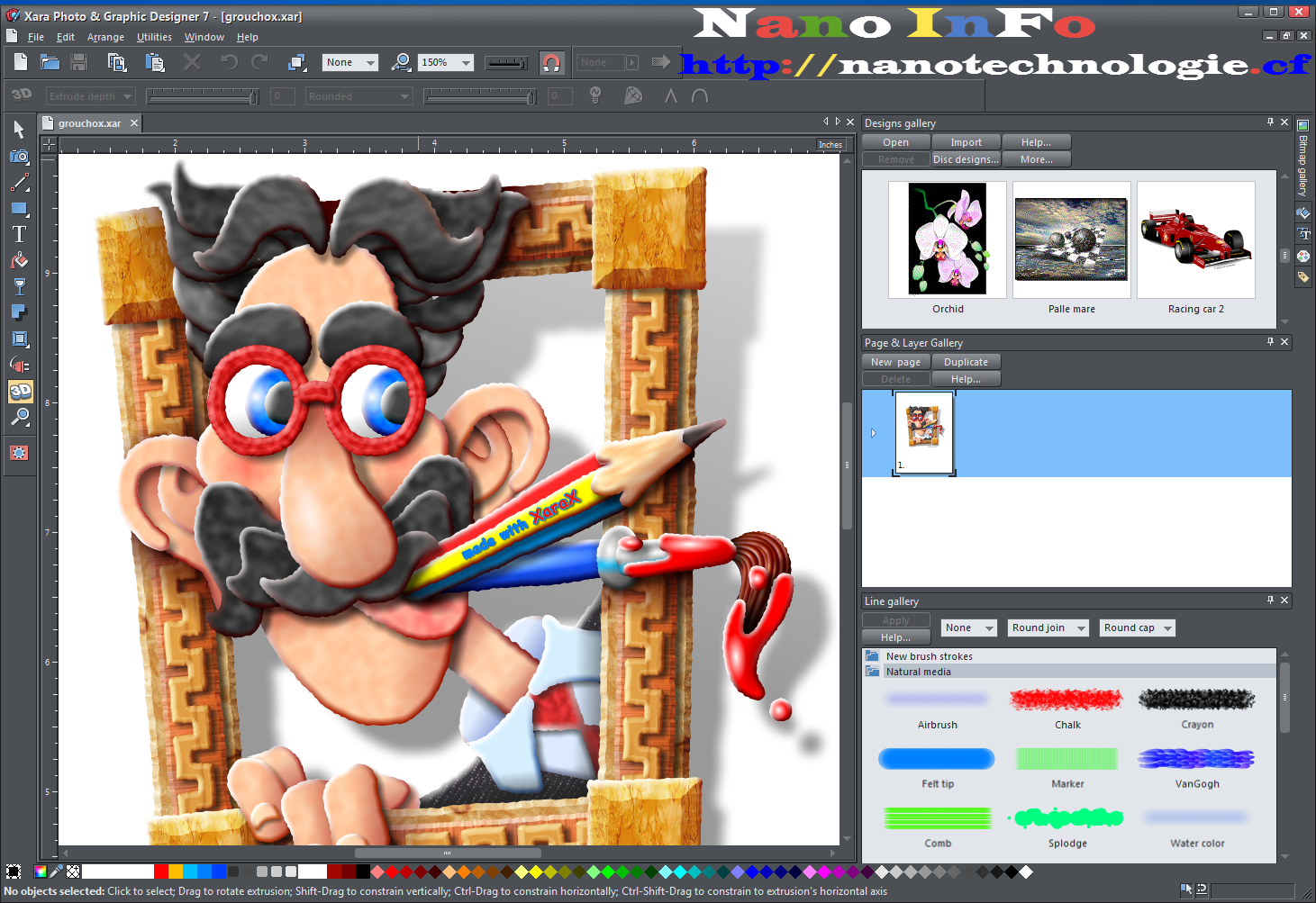Click the red color swatch in the color line
This screenshot has height=903, width=1316.
click(161, 871)
